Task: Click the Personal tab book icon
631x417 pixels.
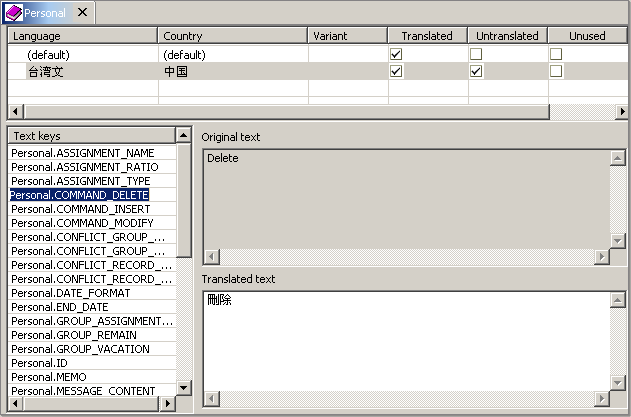Action: [15, 13]
